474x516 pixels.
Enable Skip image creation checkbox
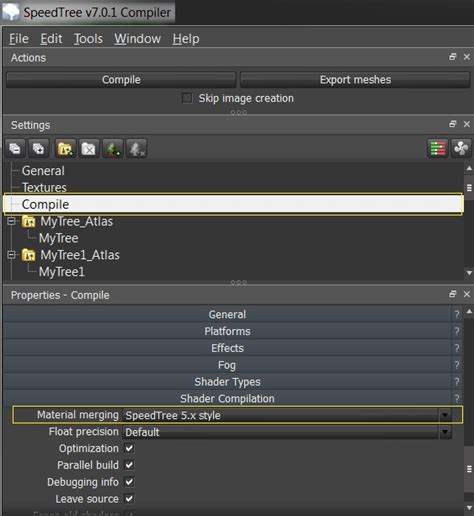click(x=187, y=98)
